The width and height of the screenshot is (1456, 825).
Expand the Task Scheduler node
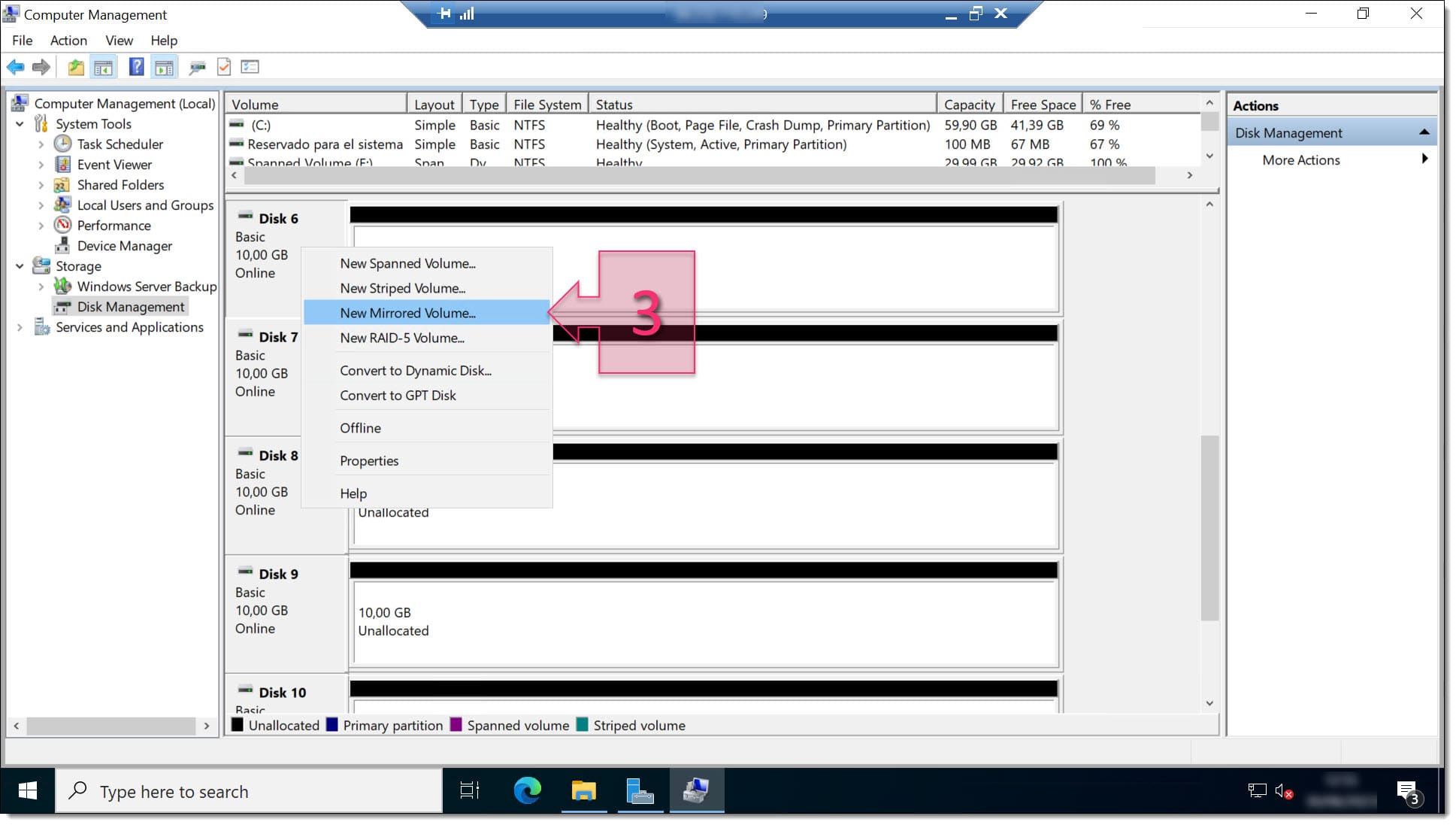tap(41, 144)
